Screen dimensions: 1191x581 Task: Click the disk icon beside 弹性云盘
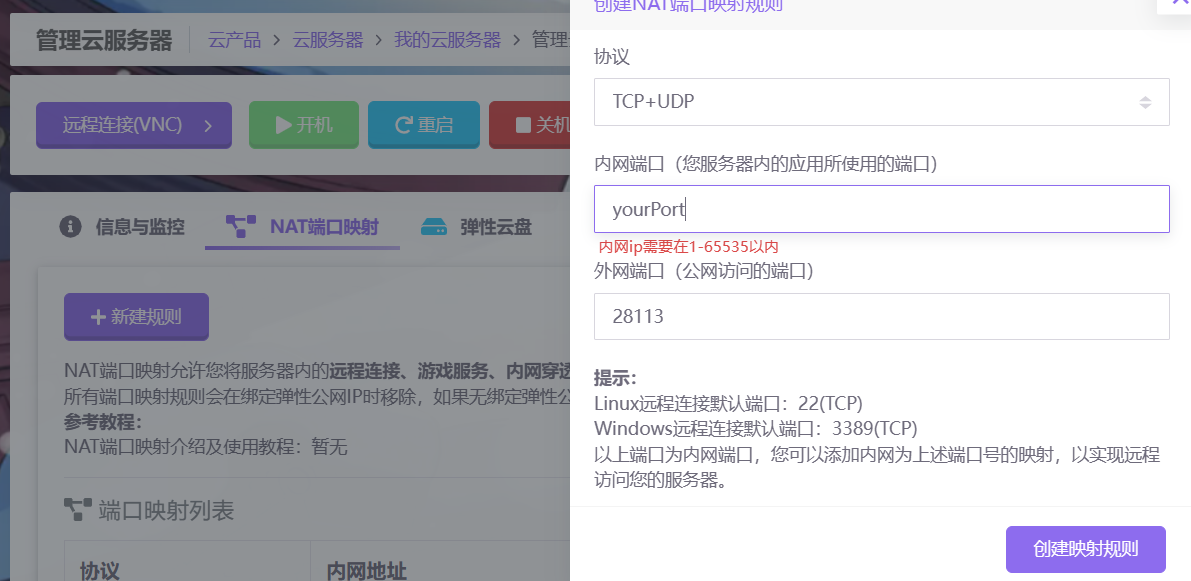coord(434,226)
